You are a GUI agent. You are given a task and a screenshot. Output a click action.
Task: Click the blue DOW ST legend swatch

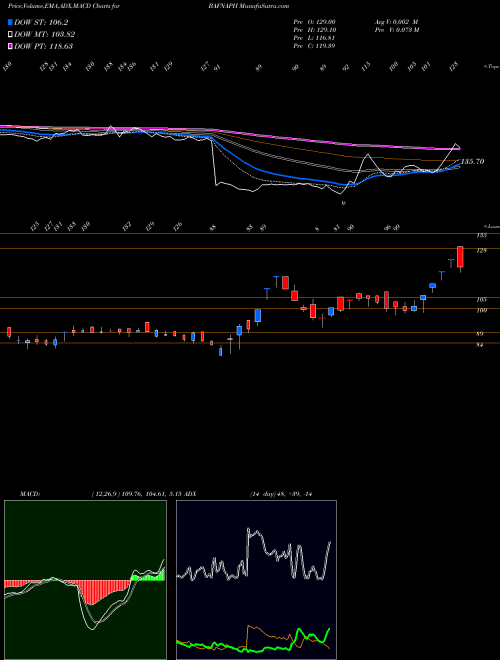(11, 23)
